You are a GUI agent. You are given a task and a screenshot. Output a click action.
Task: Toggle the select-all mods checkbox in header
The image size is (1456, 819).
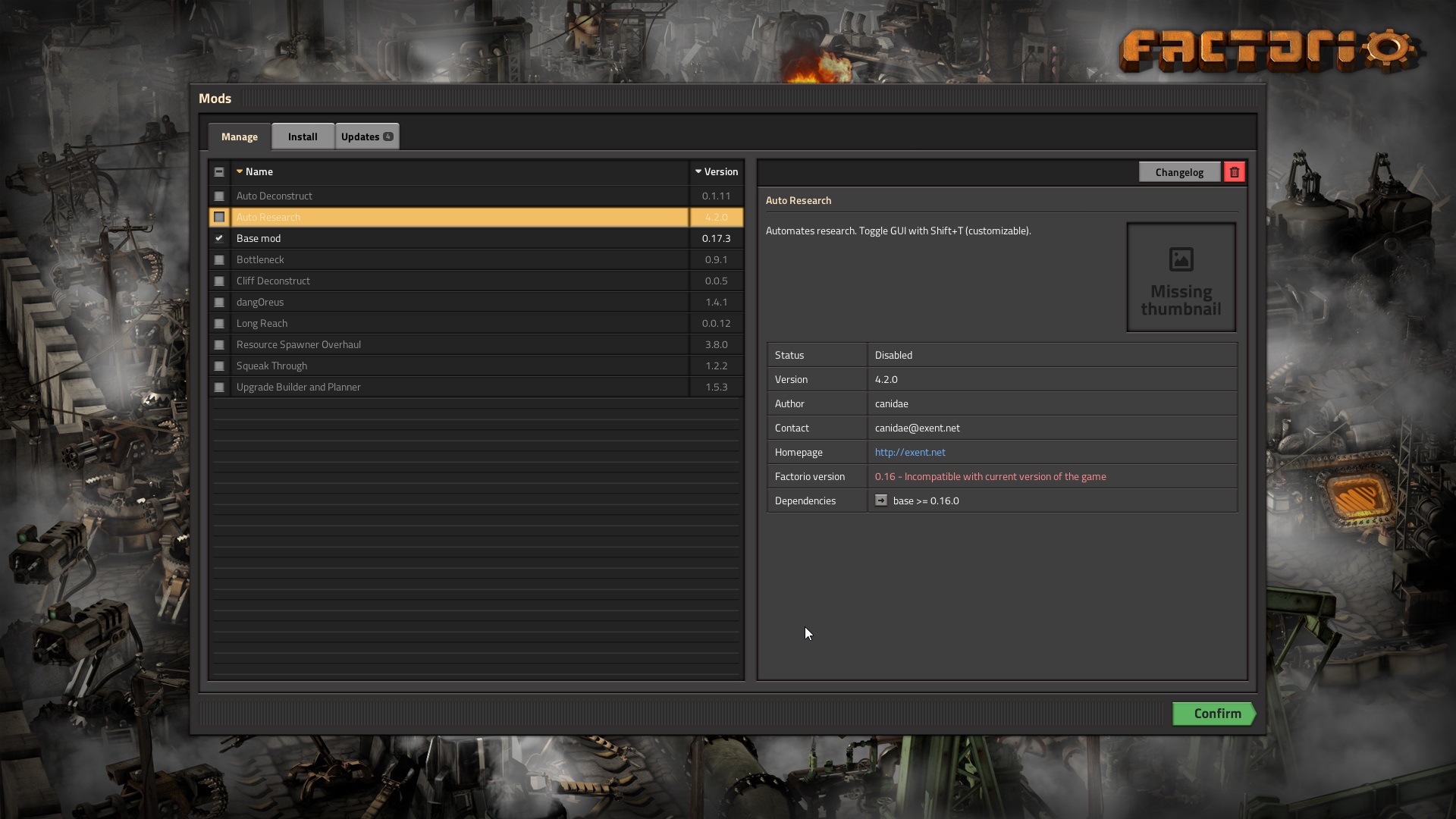tap(219, 172)
